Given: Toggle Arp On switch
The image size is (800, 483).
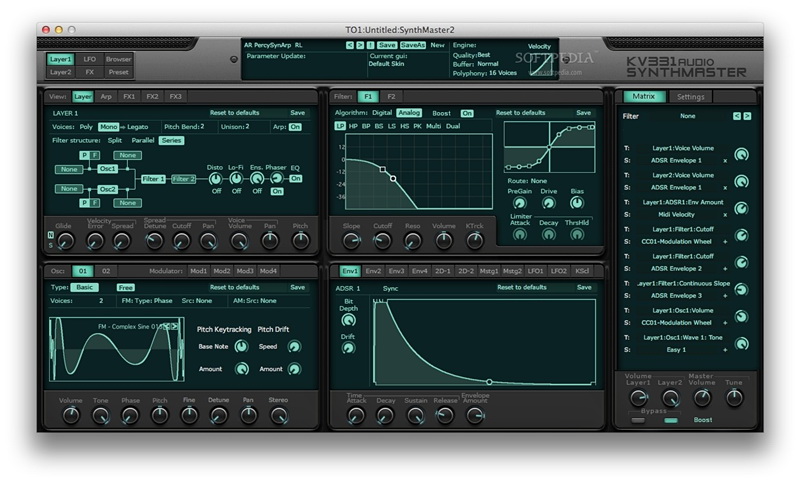Looking at the screenshot, I should [x=295, y=127].
